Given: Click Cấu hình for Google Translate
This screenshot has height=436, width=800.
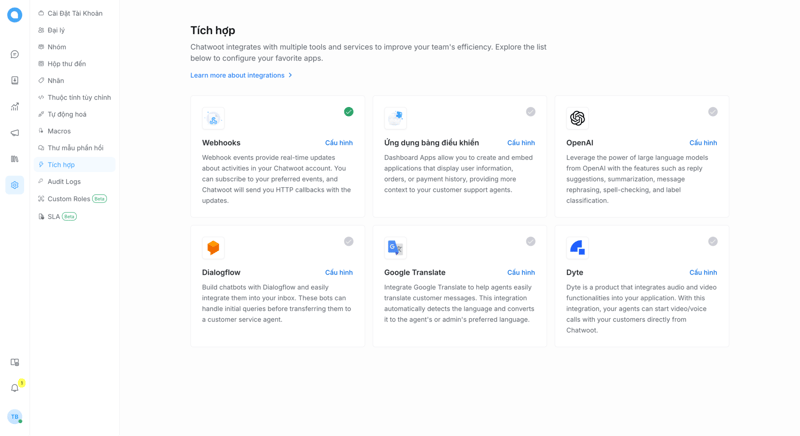Looking at the screenshot, I should [520, 272].
